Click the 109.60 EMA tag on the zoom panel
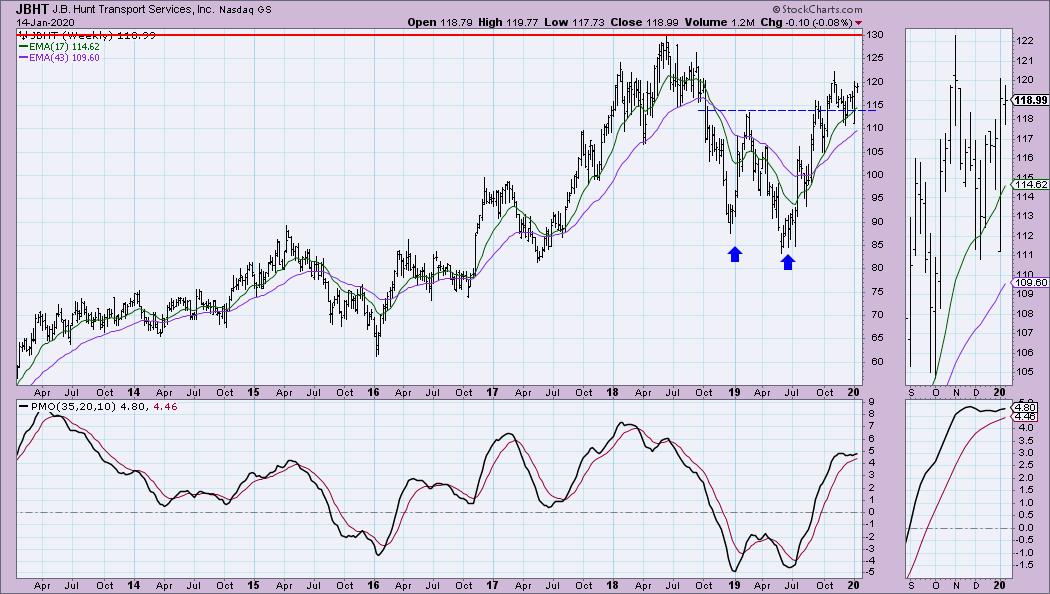Image resolution: width=1050 pixels, height=594 pixels. click(1031, 283)
